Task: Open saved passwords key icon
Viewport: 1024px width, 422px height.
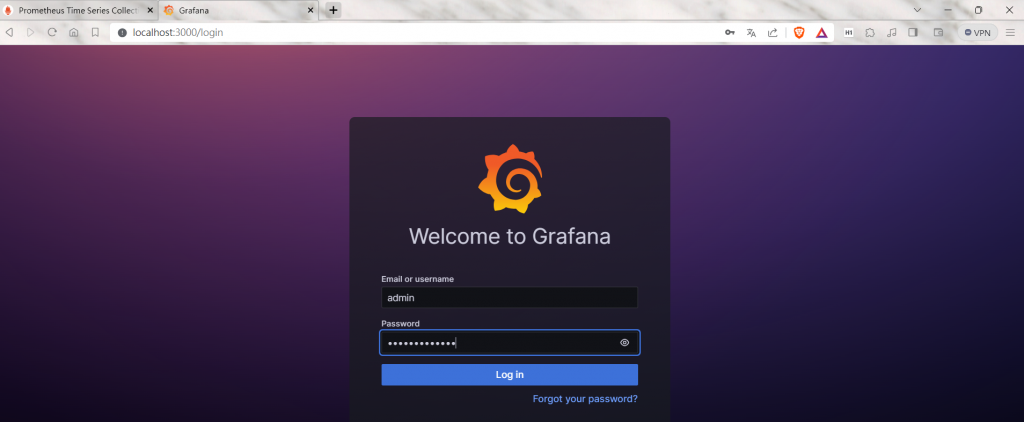Action: 729,32
